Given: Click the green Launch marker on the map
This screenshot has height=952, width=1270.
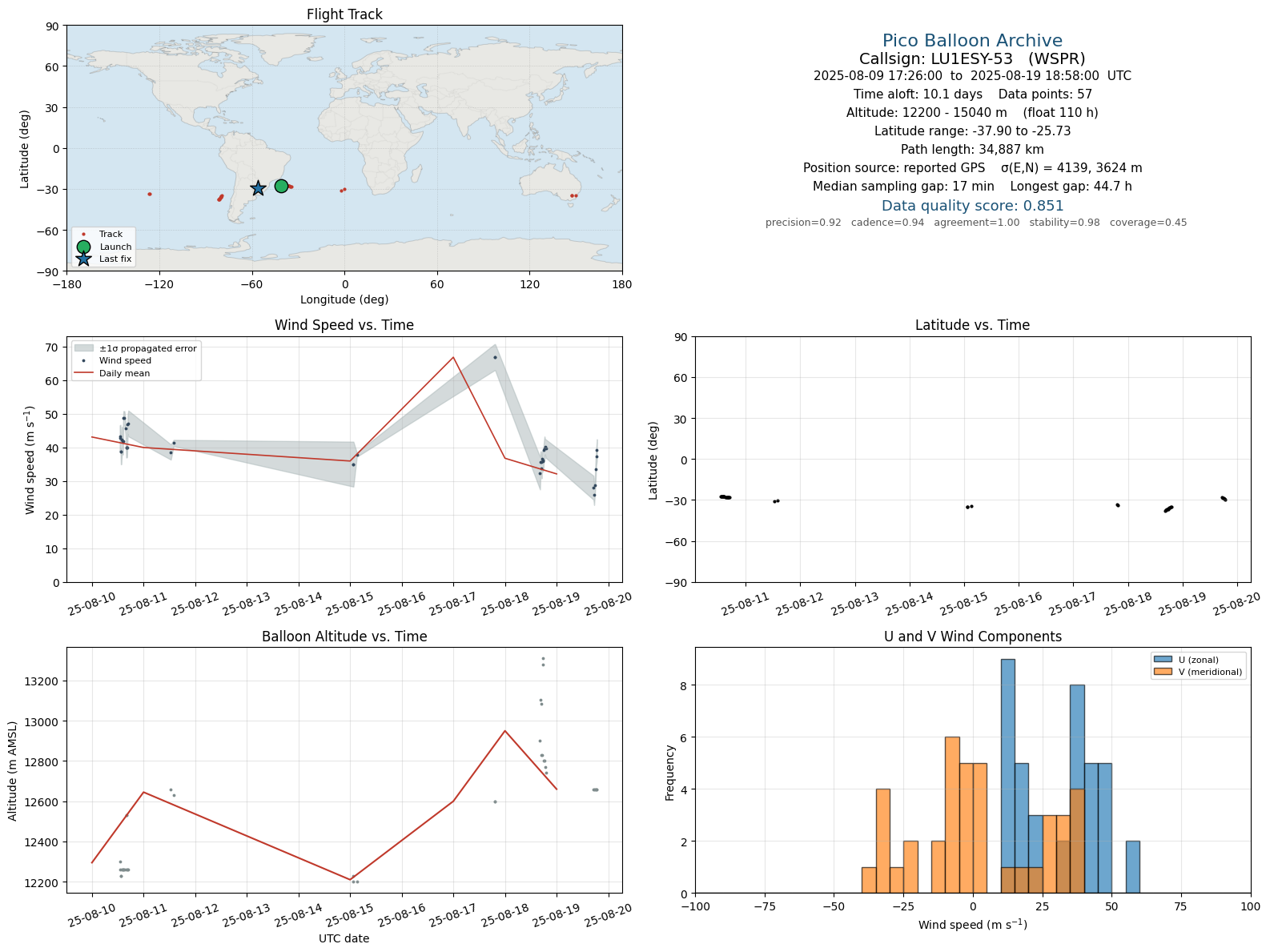Looking at the screenshot, I should tap(281, 186).
